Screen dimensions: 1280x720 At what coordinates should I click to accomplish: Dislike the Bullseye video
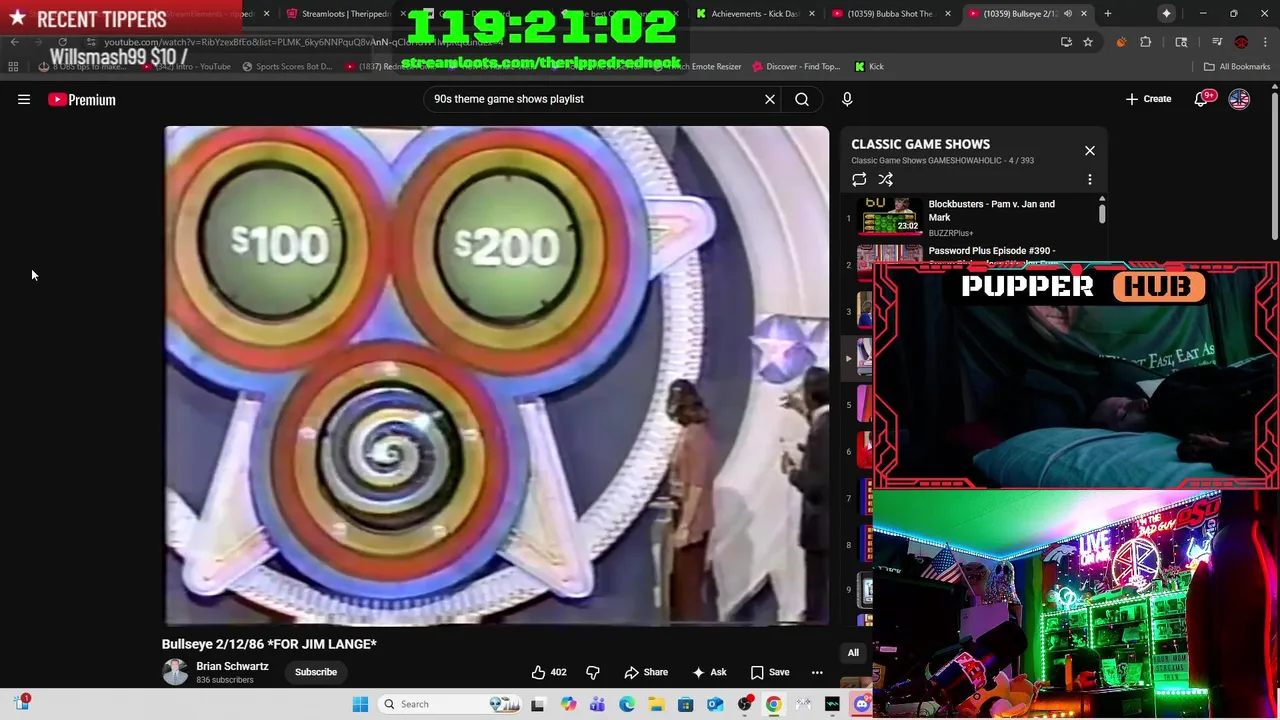592,672
